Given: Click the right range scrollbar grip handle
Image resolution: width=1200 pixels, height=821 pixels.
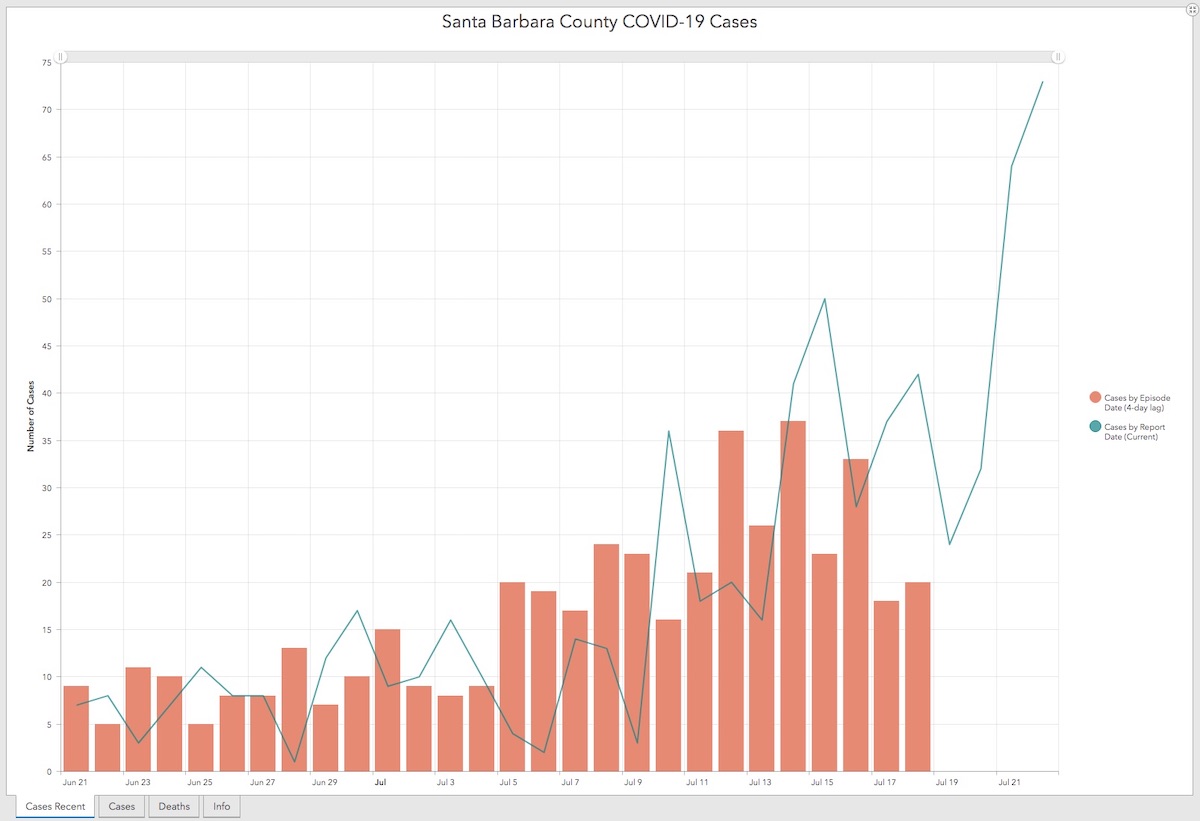Looking at the screenshot, I should pos(1058,57).
